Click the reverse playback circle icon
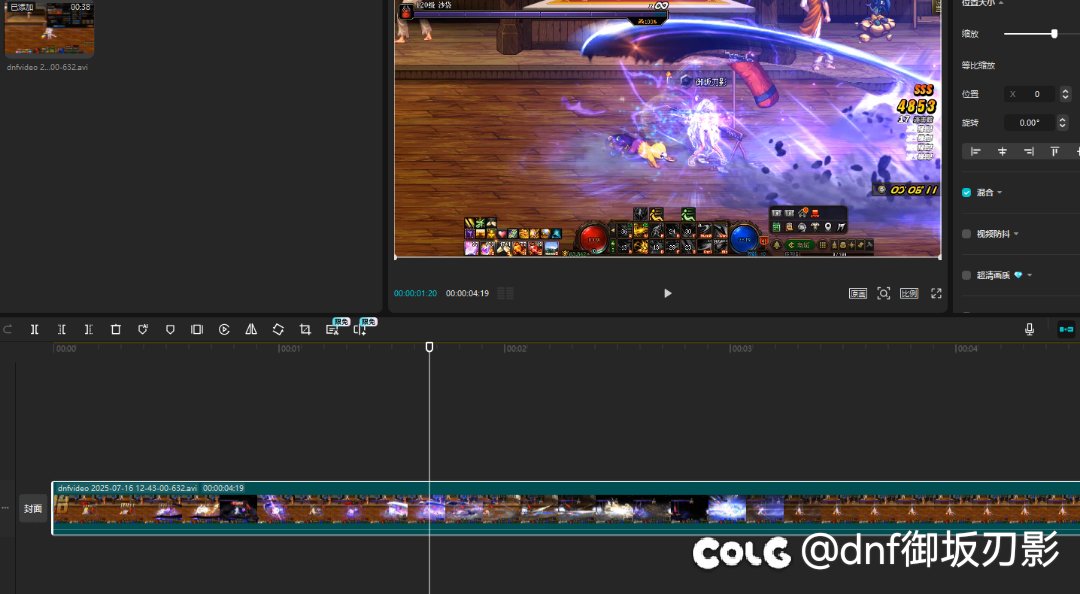The image size is (1080, 594). 224,329
